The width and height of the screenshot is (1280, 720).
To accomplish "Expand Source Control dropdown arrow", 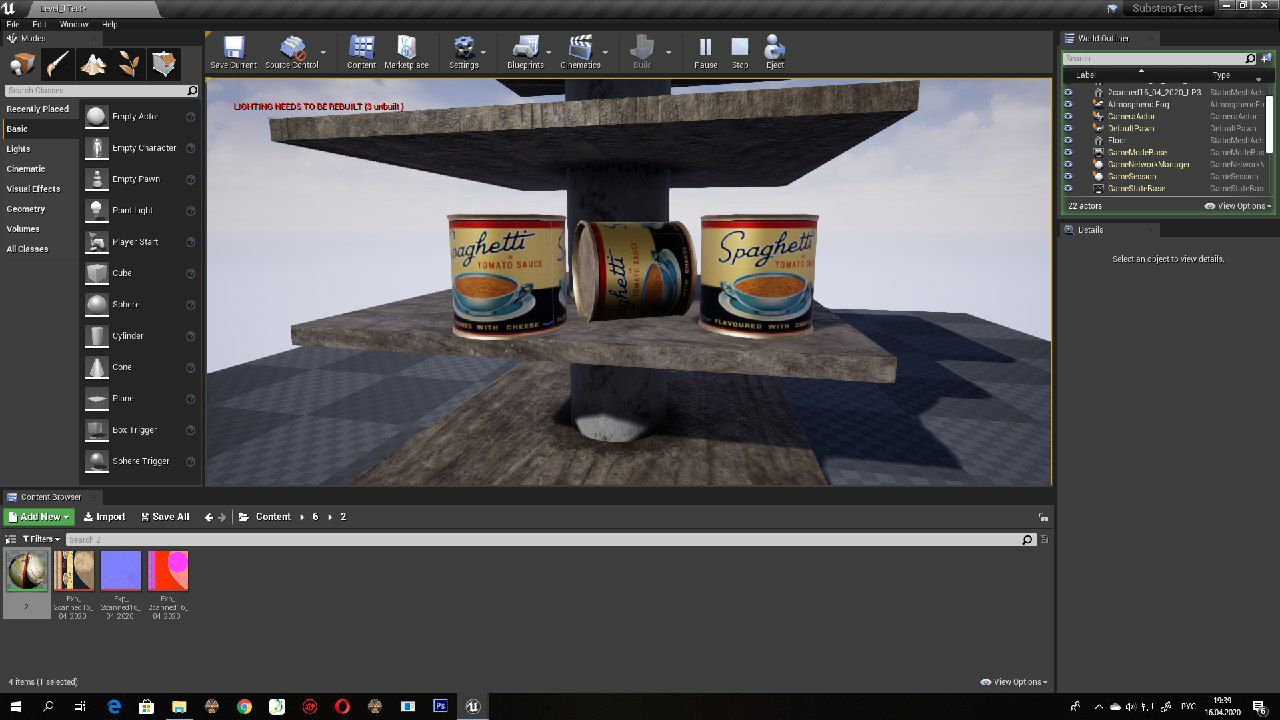I will pos(323,52).
